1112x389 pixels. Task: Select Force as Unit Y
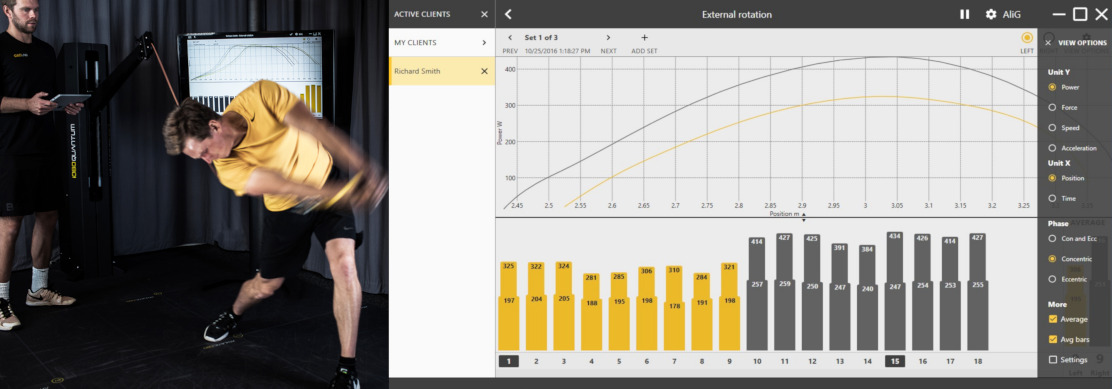tap(1052, 108)
